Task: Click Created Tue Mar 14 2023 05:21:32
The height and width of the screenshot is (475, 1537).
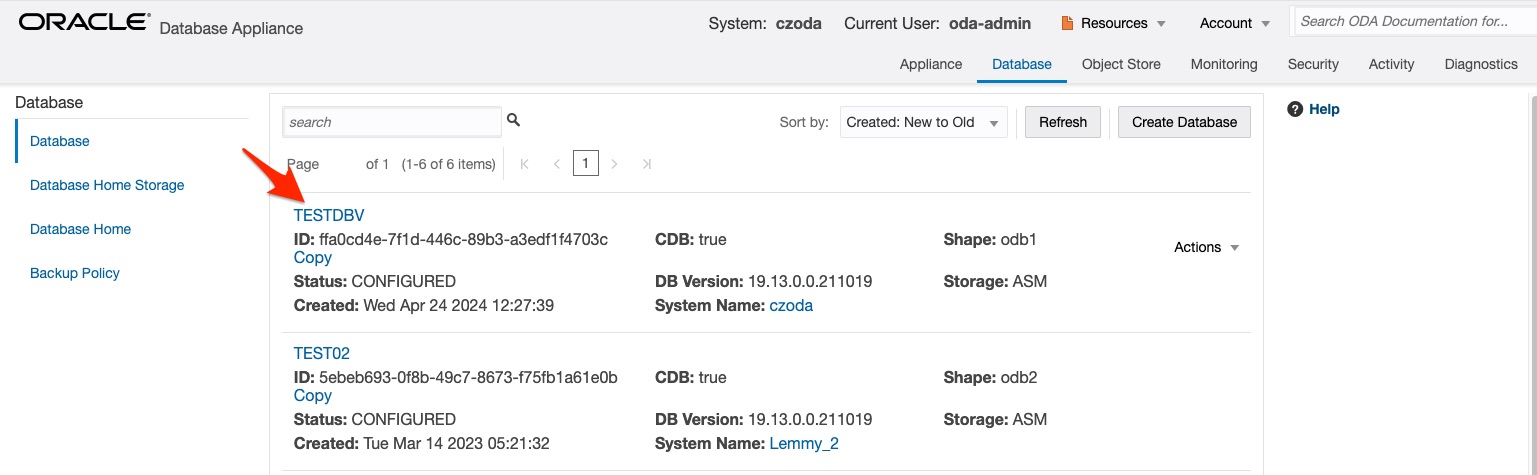Action: point(422,443)
